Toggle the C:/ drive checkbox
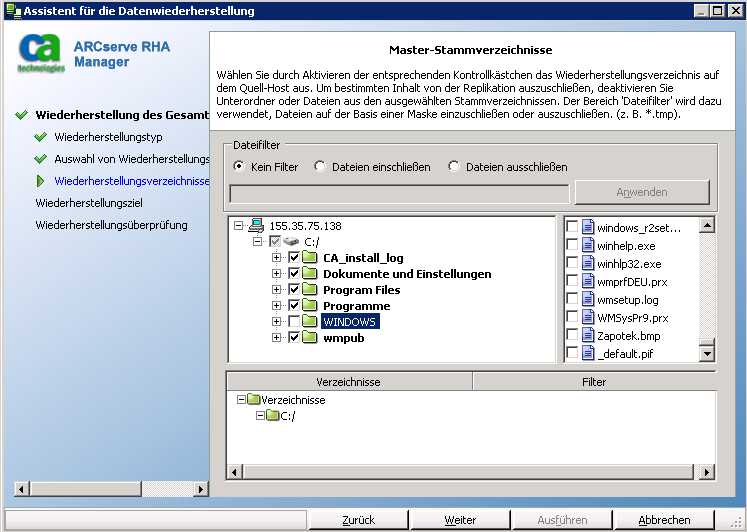The image size is (747, 532). [275, 241]
